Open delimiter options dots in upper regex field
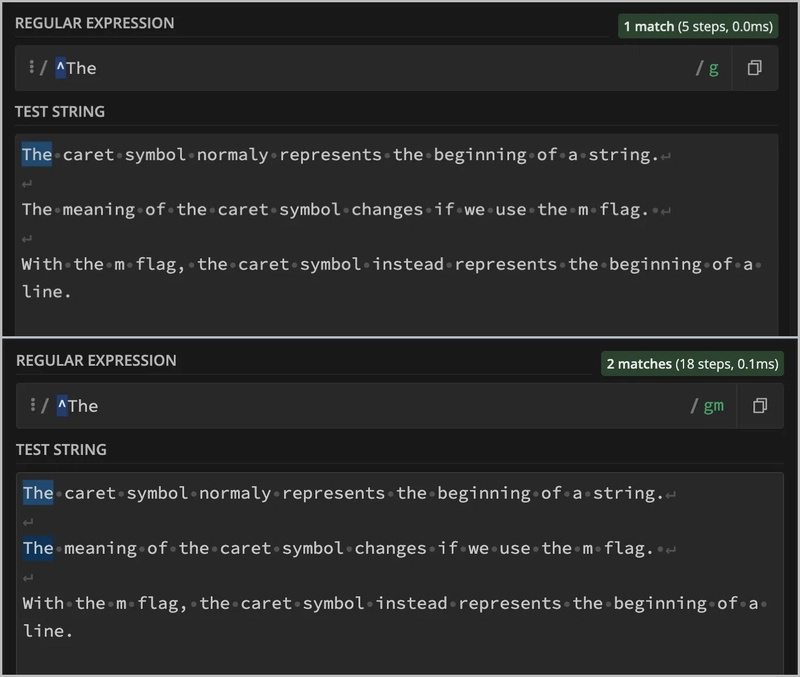 [32, 68]
